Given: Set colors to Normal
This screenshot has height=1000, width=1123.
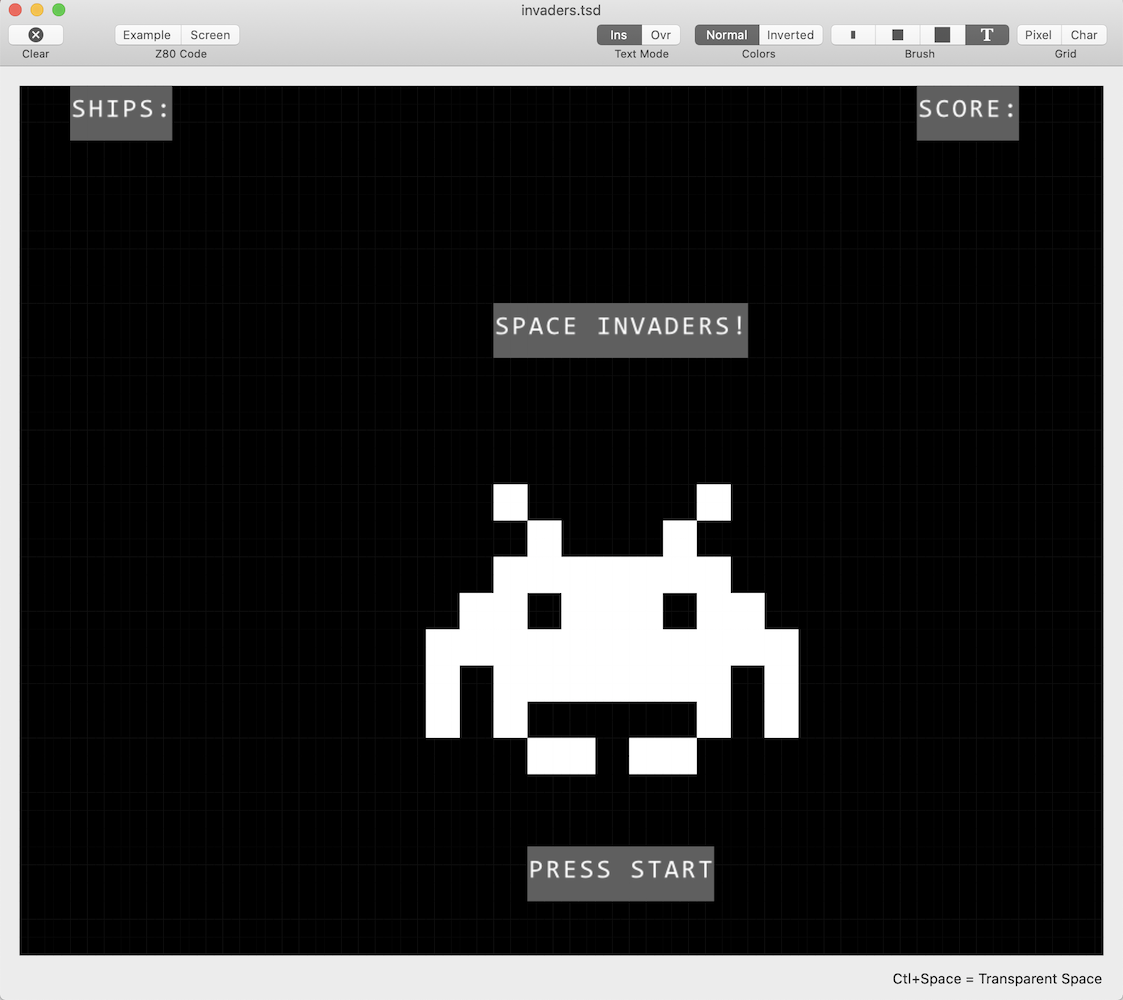Looking at the screenshot, I should 726,35.
